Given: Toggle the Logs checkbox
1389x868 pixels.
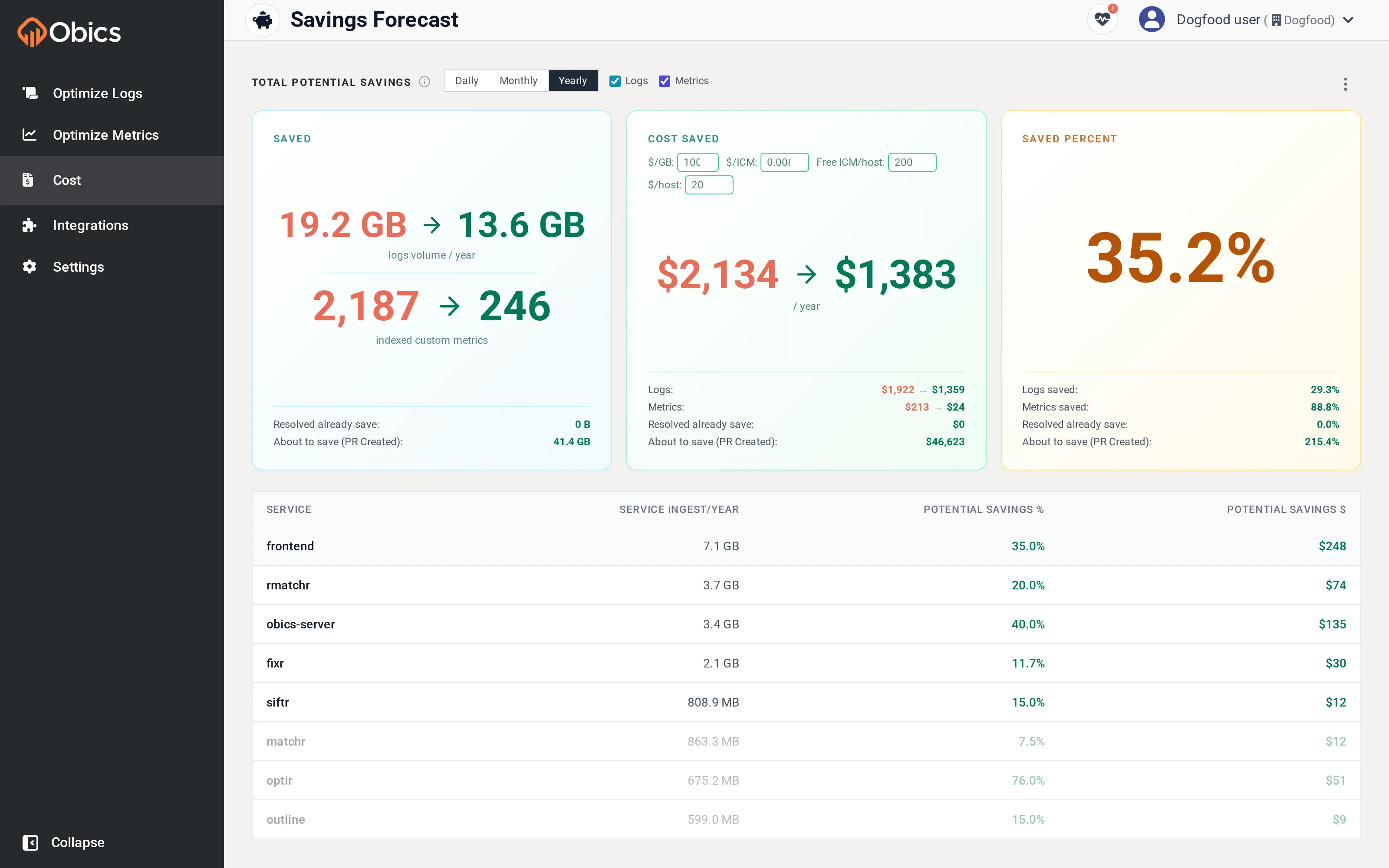Looking at the screenshot, I should pyautogui.click(x=615, y=81).
